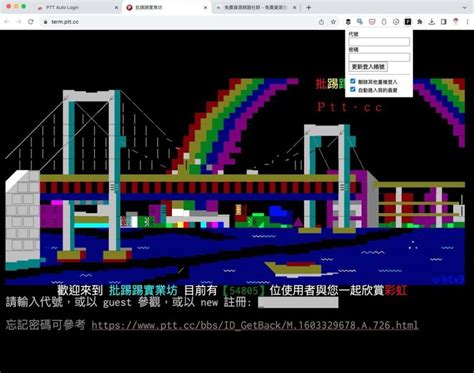Click the user profile avatar icon
The width and height of the screenshot is (474, 373).
coord(456,22)
